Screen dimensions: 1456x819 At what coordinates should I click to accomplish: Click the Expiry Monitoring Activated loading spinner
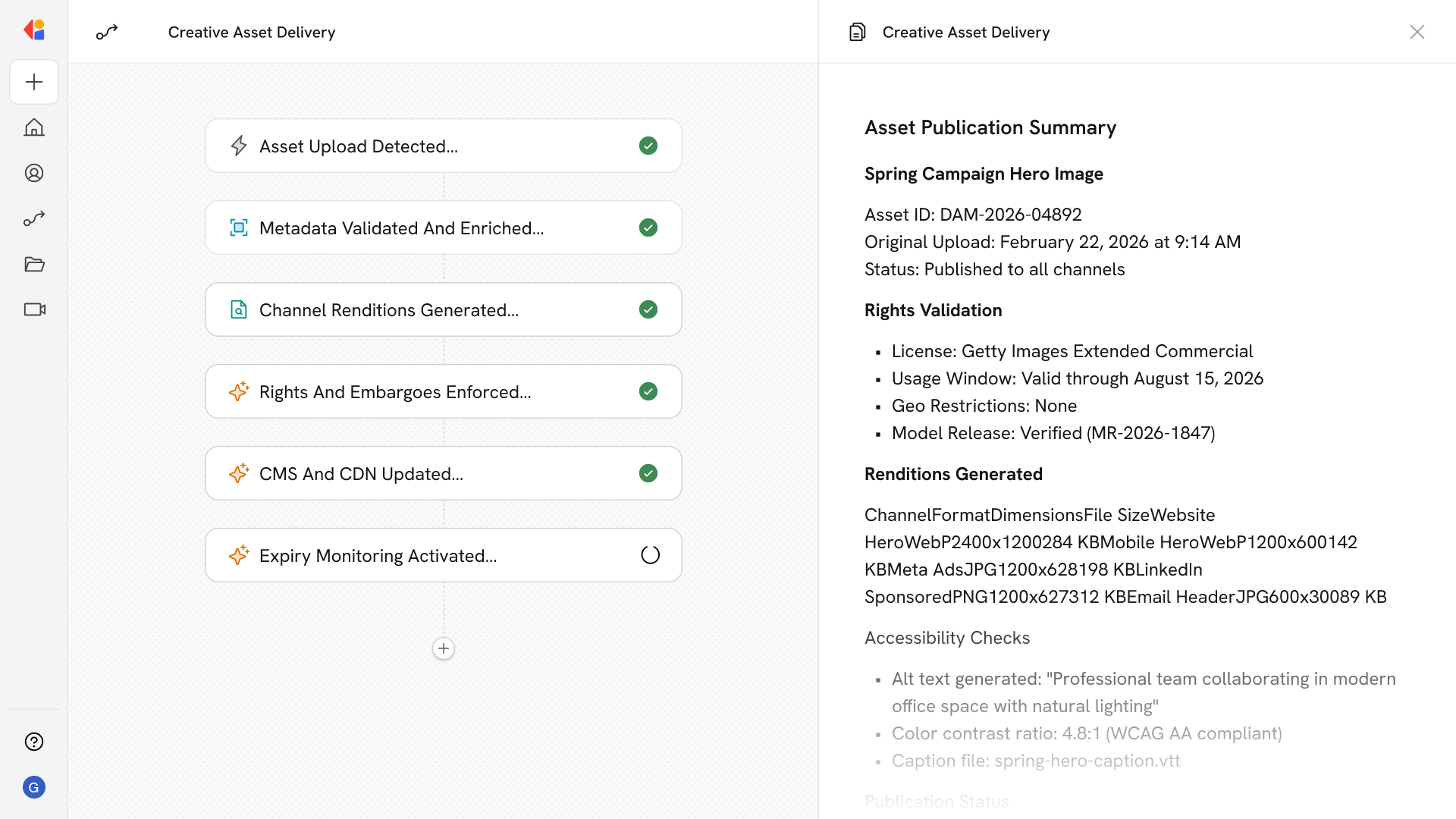coord(650,555)
